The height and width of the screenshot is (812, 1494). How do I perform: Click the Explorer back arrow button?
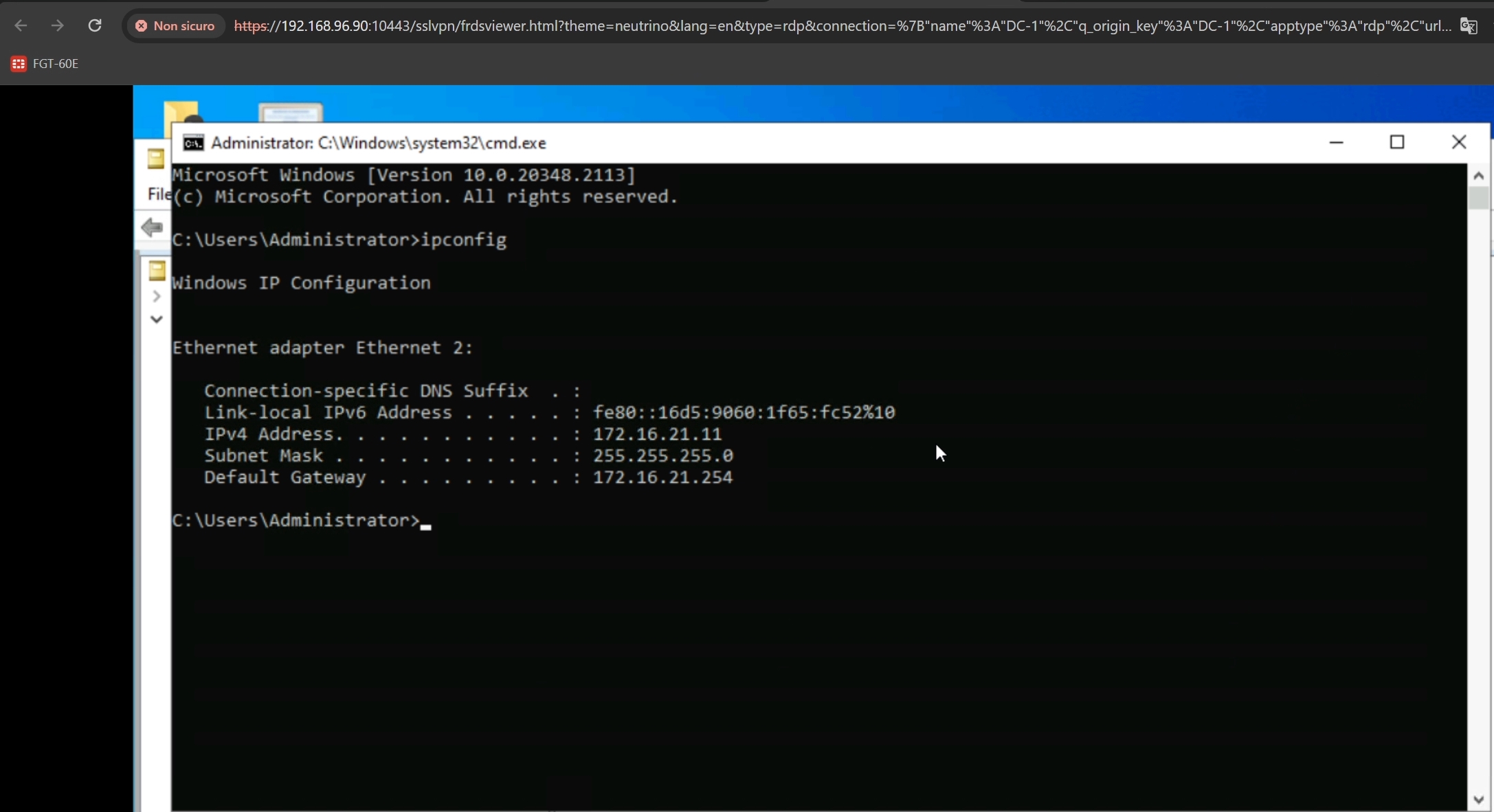coord(152,227)
